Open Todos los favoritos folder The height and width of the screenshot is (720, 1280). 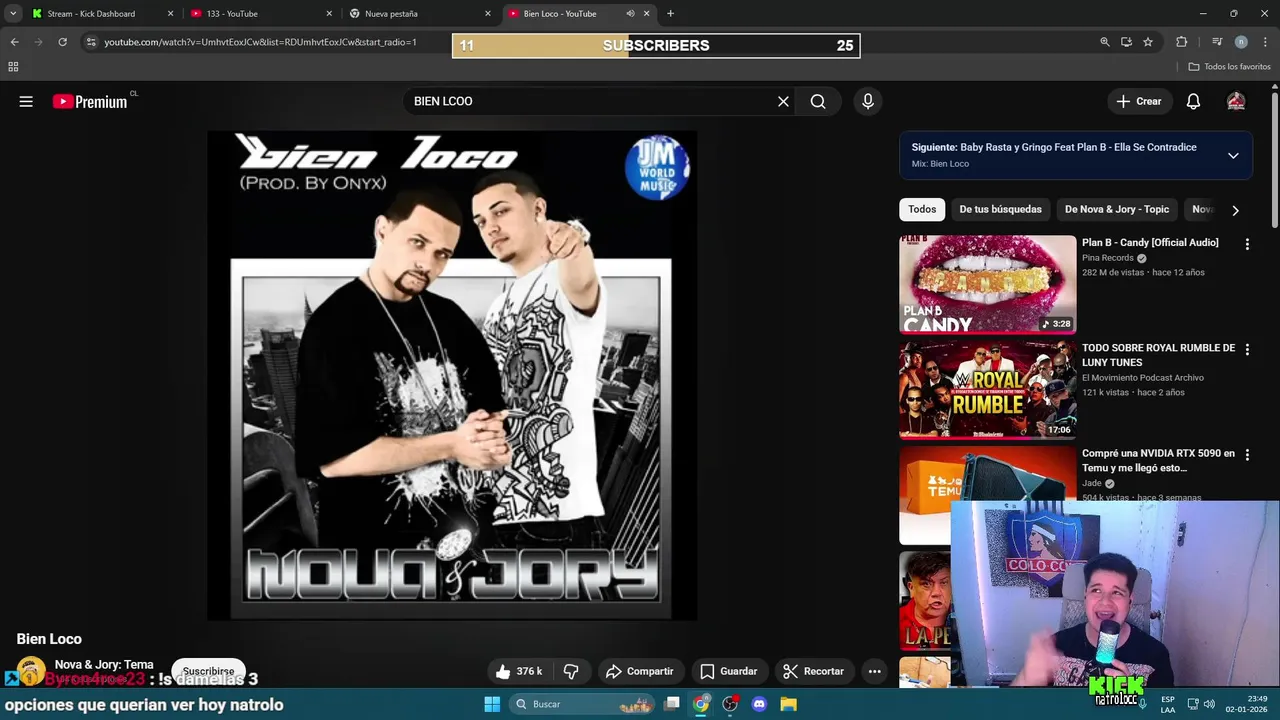click(1229, 67)
